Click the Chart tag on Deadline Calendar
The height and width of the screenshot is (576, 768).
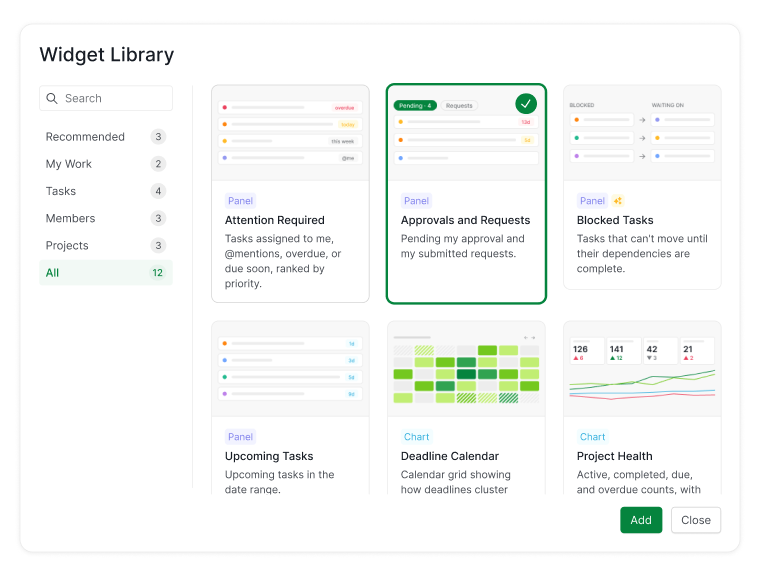tap(416, 437)
